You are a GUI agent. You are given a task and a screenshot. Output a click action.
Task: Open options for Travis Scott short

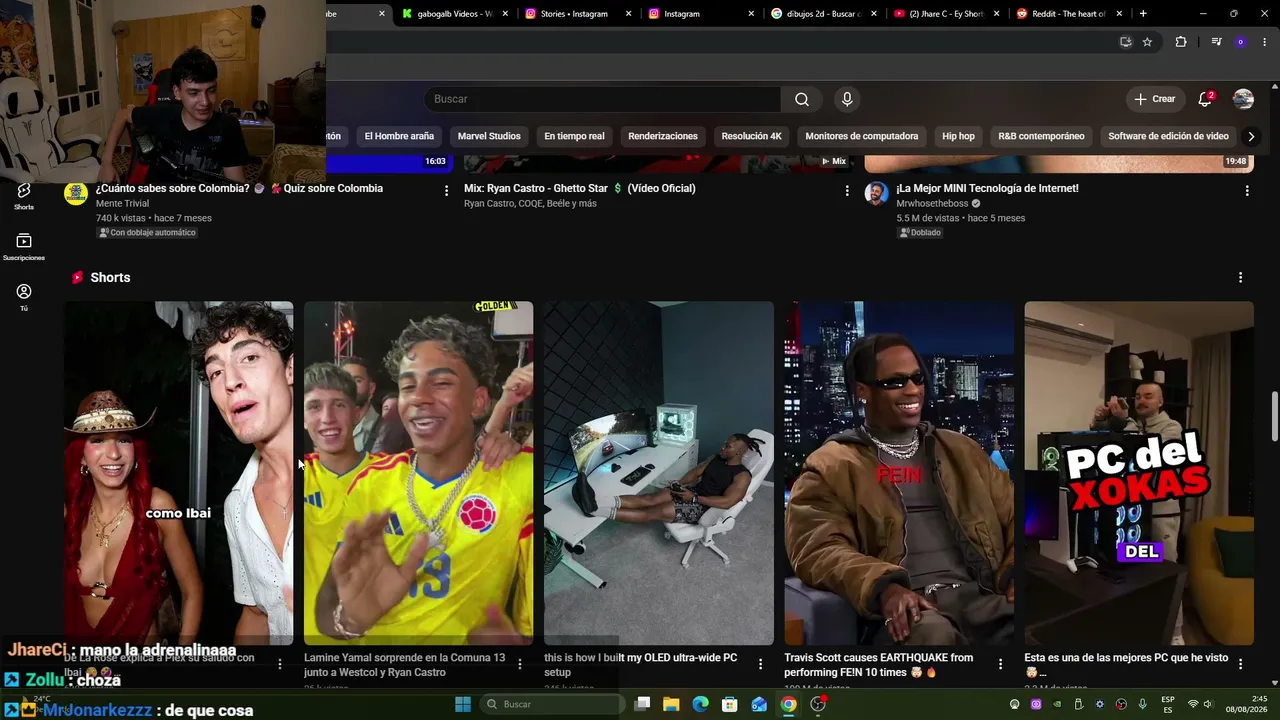[1000, 663]
